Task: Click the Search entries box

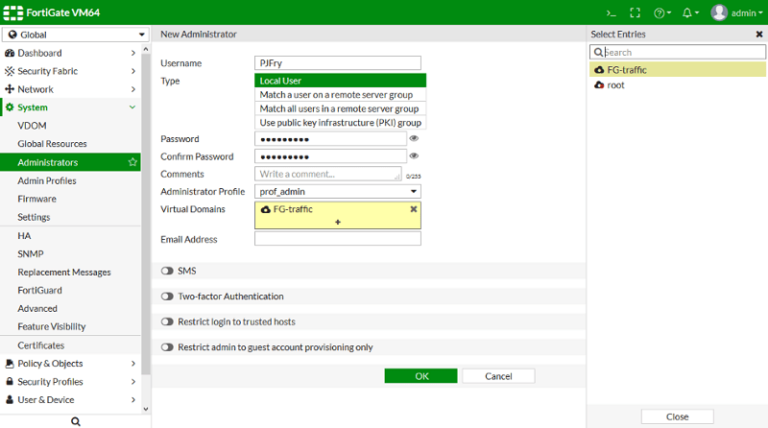Action: [x=677, y=52]
